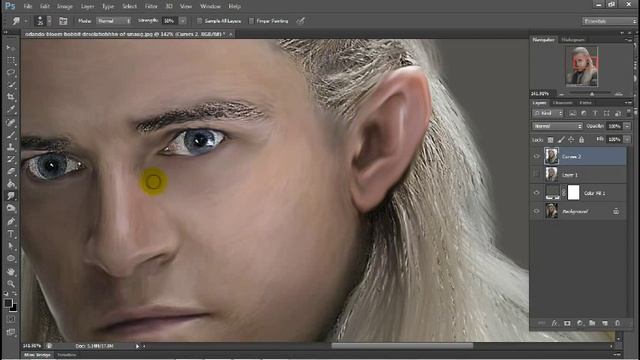The height and width of the screenshot is (360, 640).
Task: Select the Pen tool
Action: click(x=11, y=221)
